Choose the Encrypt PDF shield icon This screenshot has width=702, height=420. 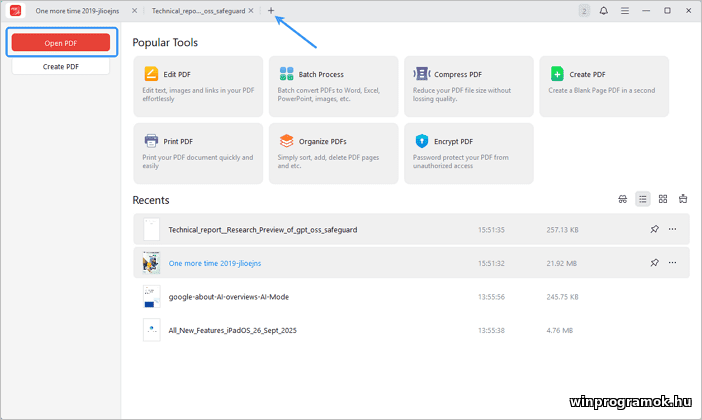(x=422, y=141)
